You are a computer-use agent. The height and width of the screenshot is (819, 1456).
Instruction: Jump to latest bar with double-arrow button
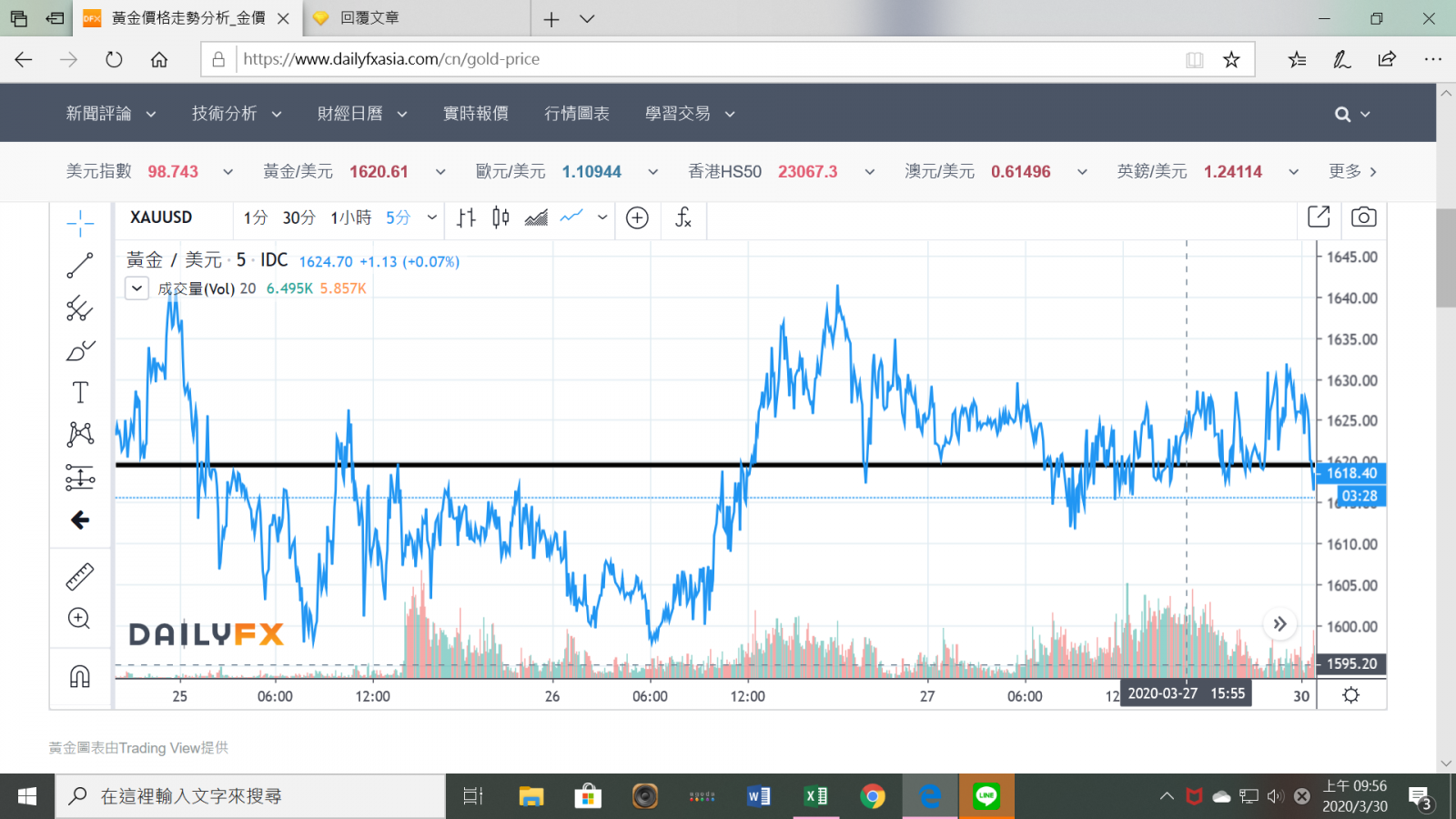(x=1279, y=624)
